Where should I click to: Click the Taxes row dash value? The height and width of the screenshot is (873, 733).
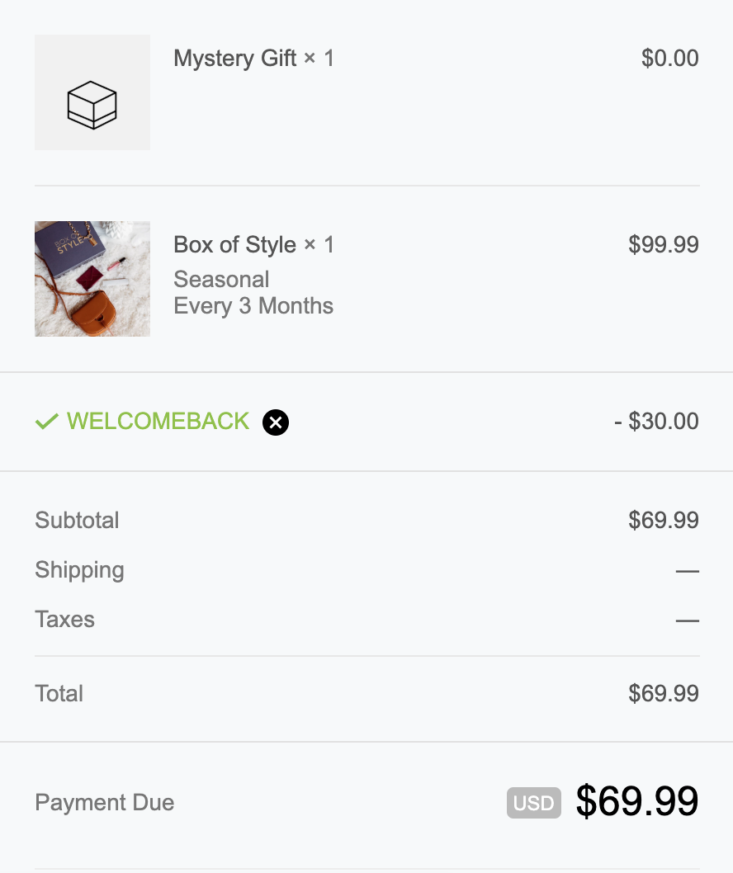coord(687,620)
